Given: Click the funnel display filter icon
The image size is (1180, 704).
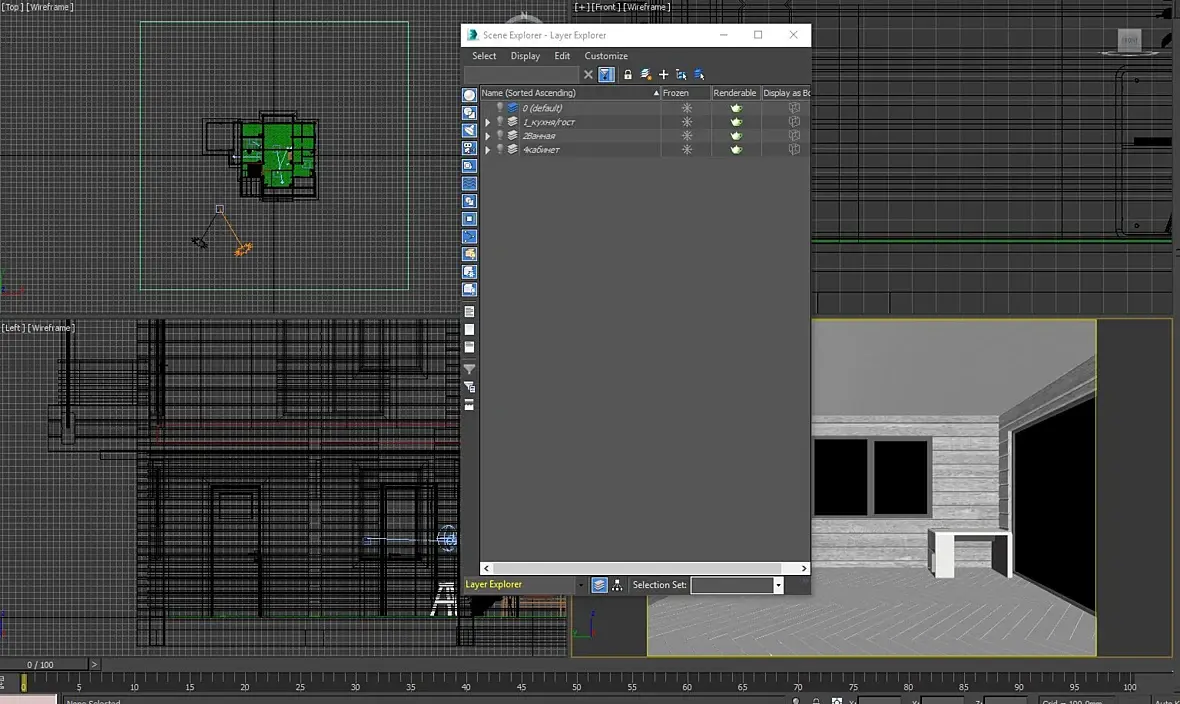Looking at the screenshot, I should coord(469,369).
